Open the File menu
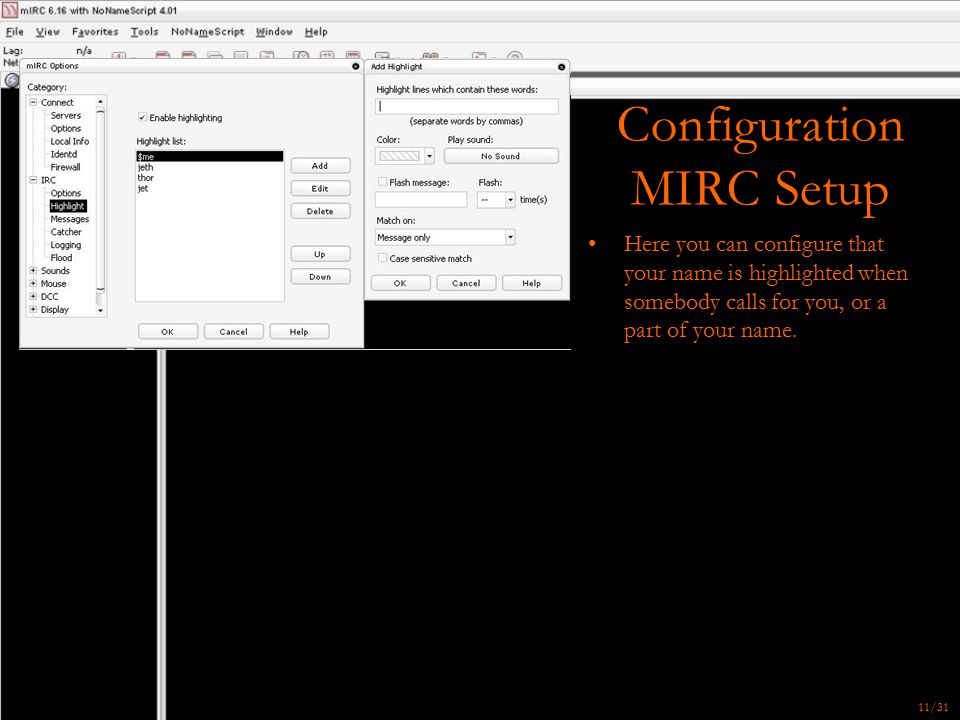This screenshot has width=960, height=720. pyautogui.click(x=15, y=32)
